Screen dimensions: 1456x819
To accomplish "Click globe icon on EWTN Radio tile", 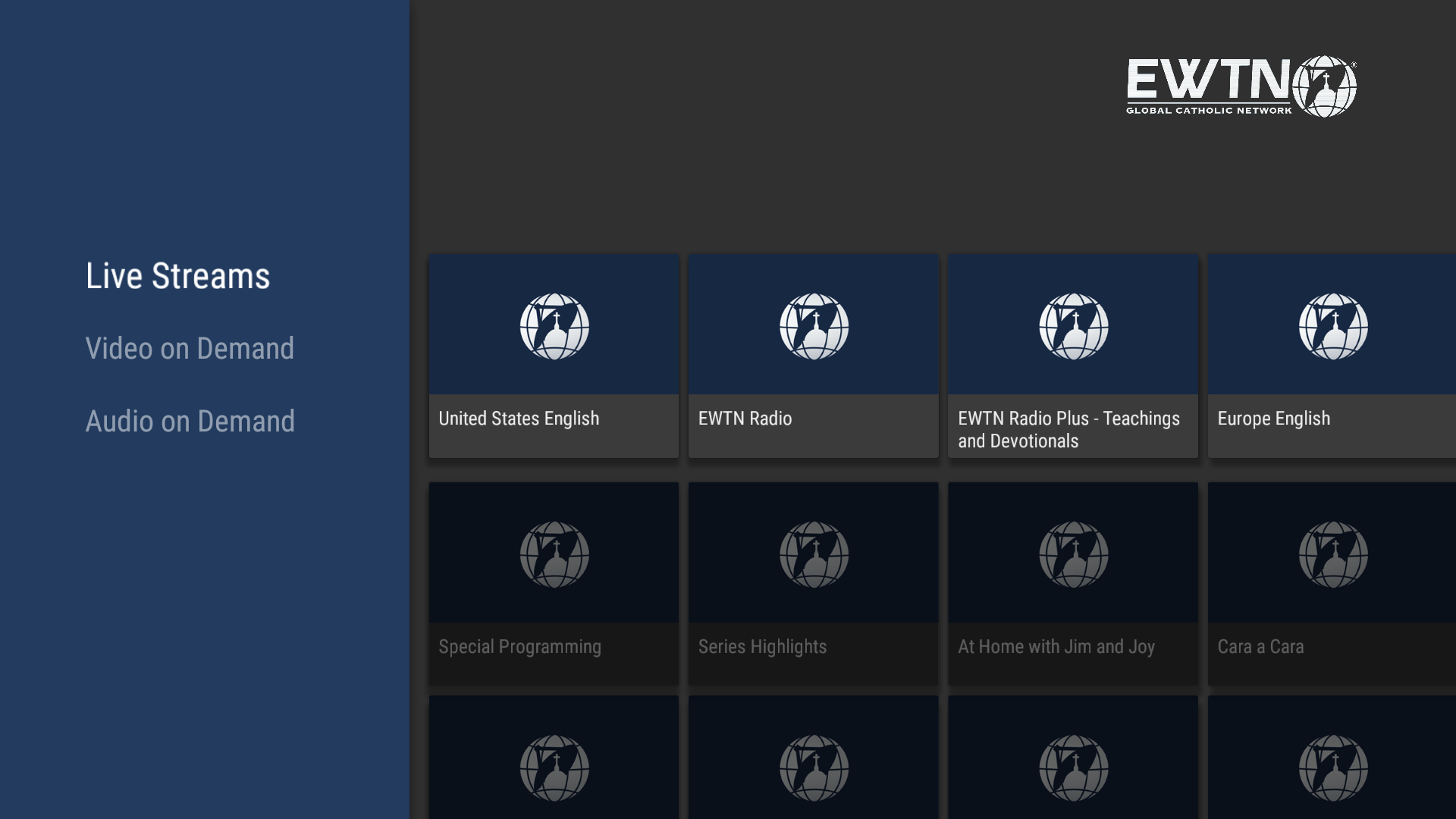I will tap(814, 326).
